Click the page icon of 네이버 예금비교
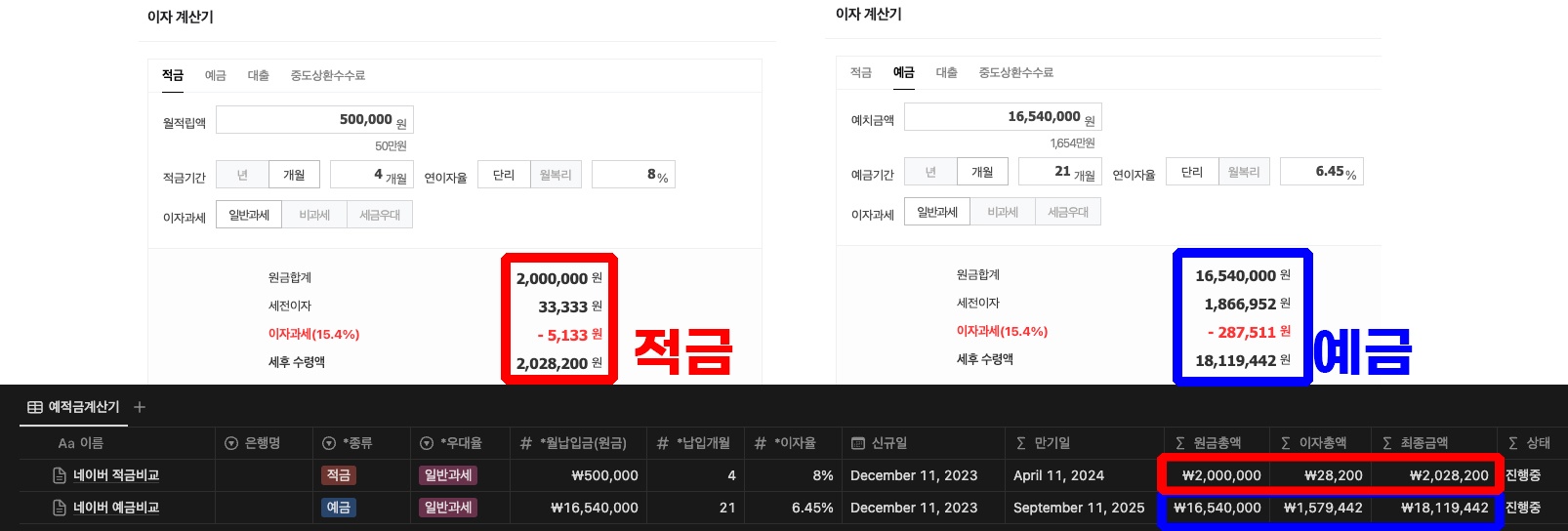 tap(60, 508)
